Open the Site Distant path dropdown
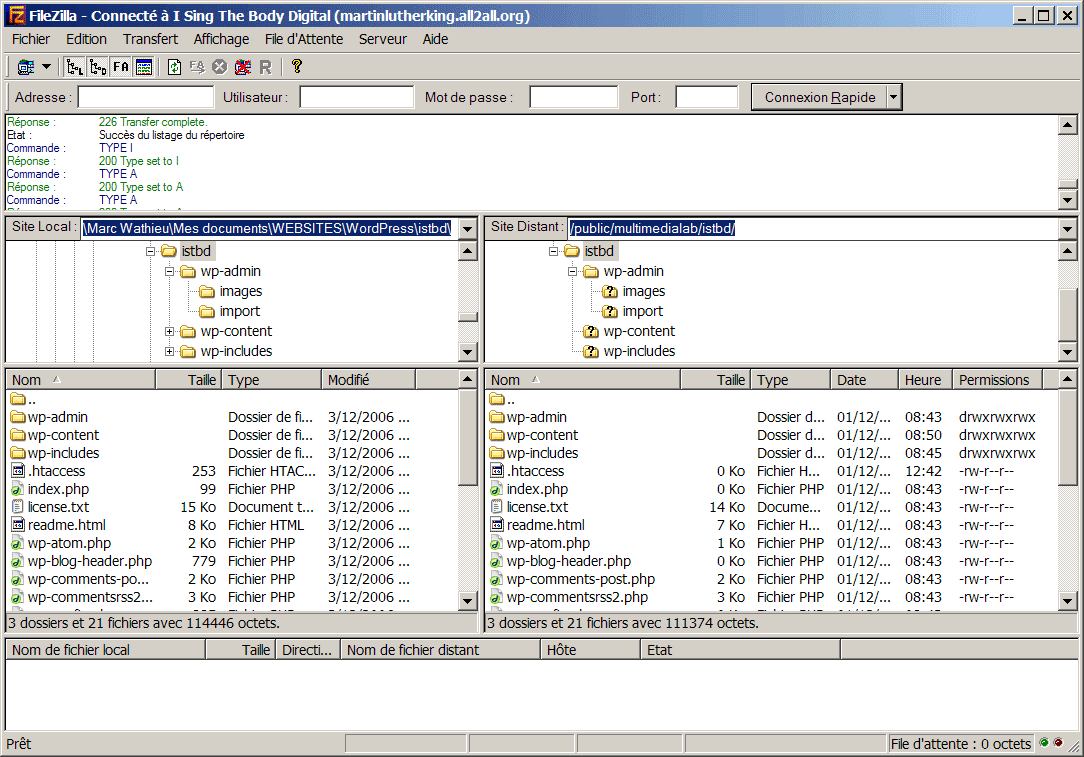 tap(1067, 229)
